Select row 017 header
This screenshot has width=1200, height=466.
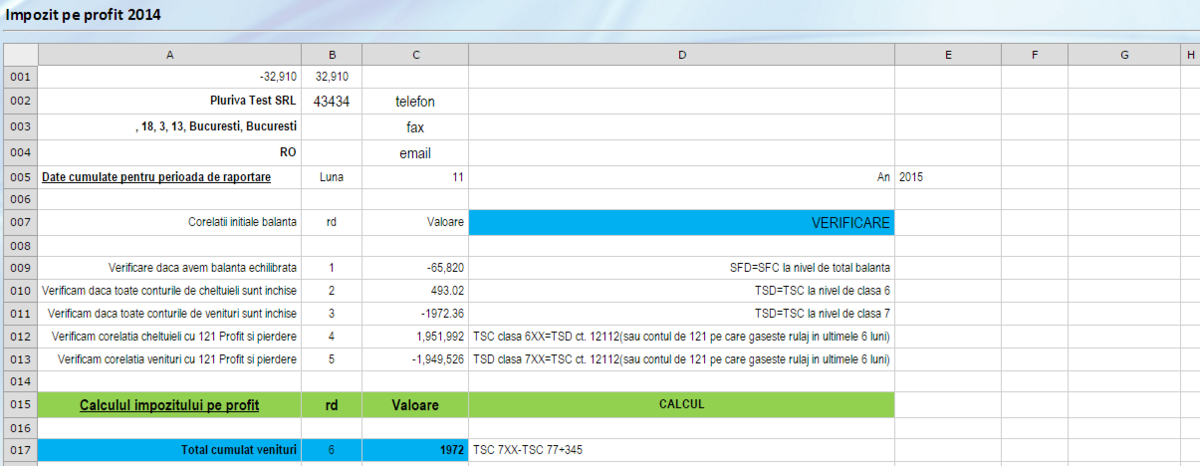click(20, 450)
